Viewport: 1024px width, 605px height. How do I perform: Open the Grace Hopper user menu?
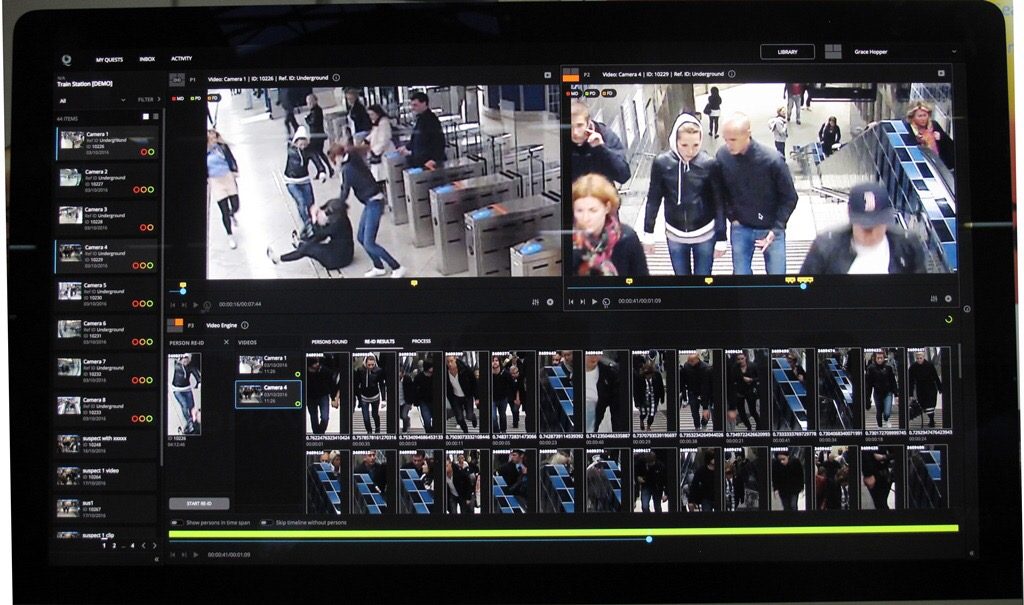coord(904,52)
